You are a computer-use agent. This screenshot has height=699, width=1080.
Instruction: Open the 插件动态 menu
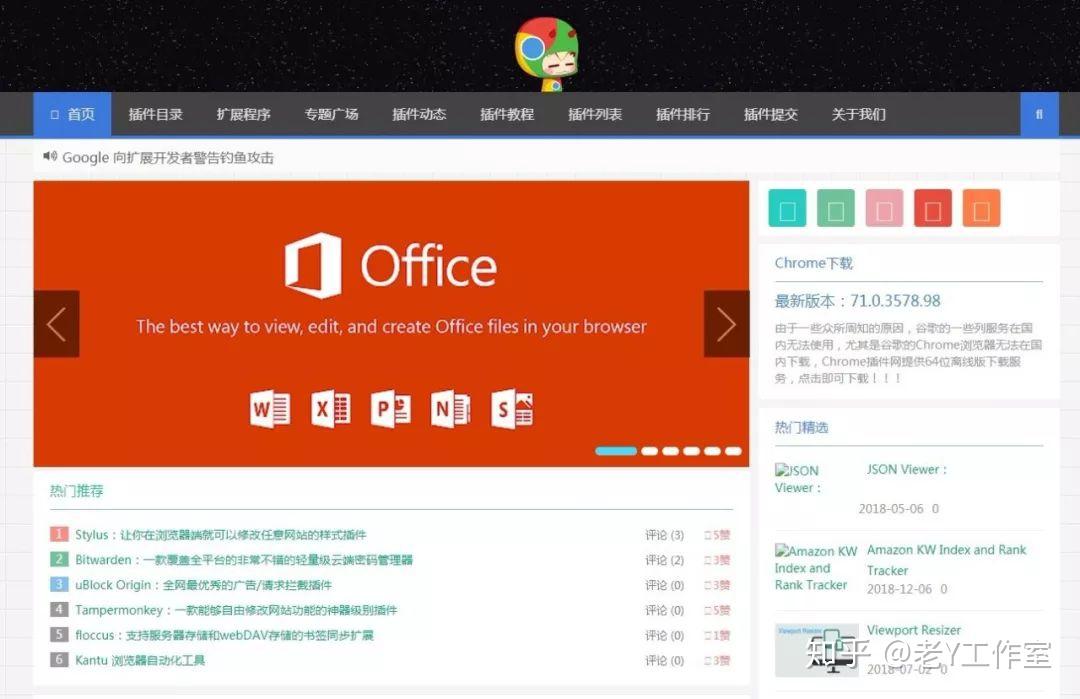pyautogui.click(x=419, y=114)
